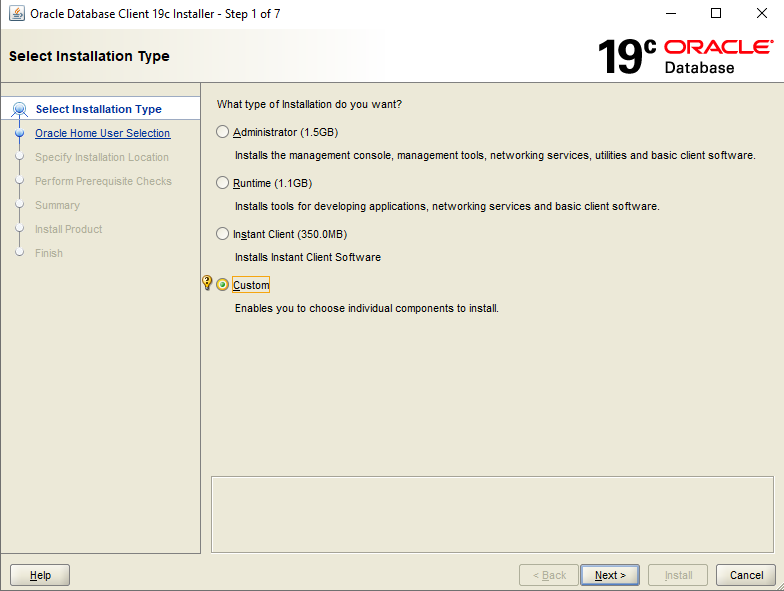
Task: Select the Custom installation radio button
Action: [x=222, y=285]
